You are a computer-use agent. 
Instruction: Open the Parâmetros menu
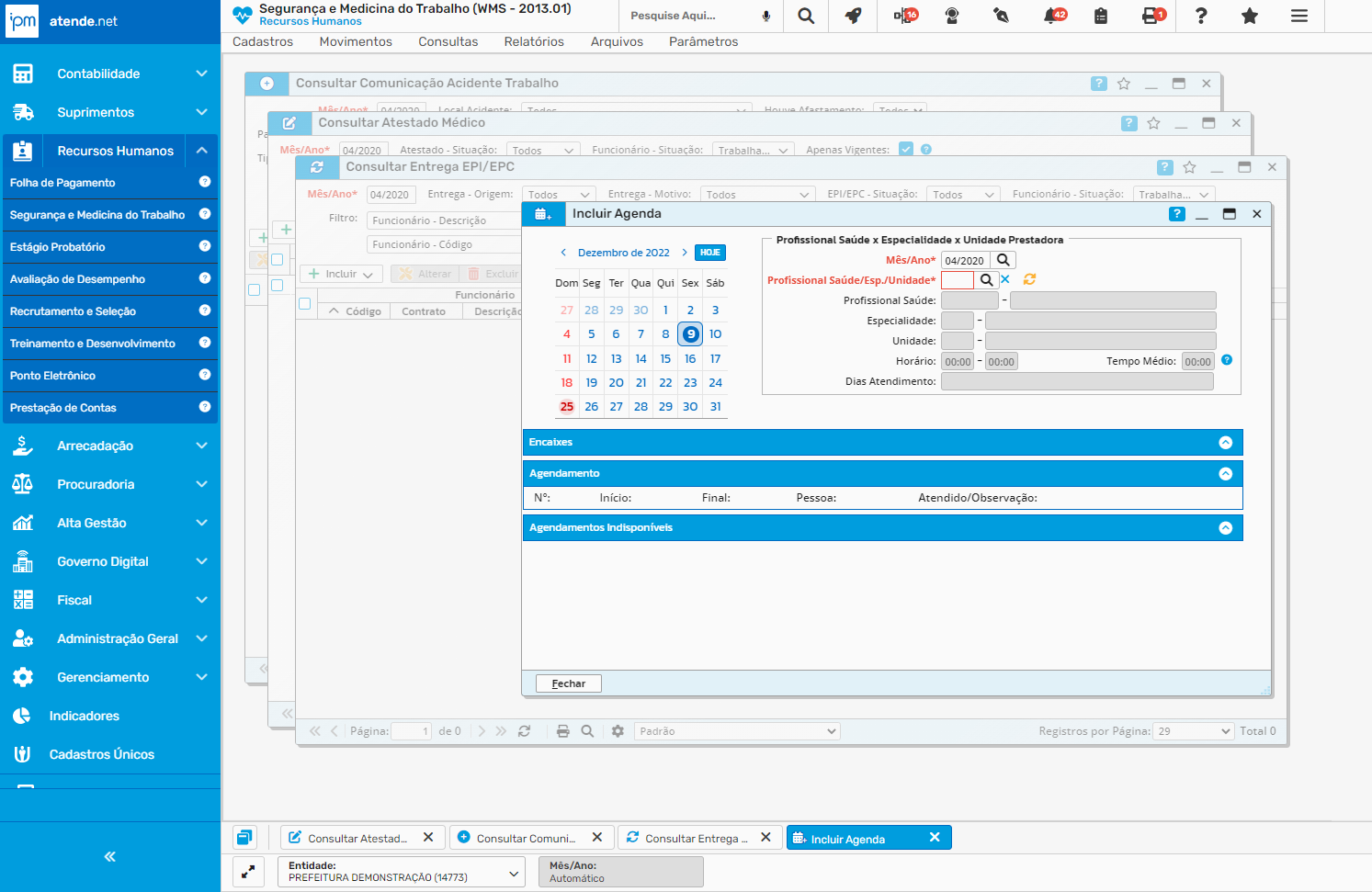click(x=704, y=41)
